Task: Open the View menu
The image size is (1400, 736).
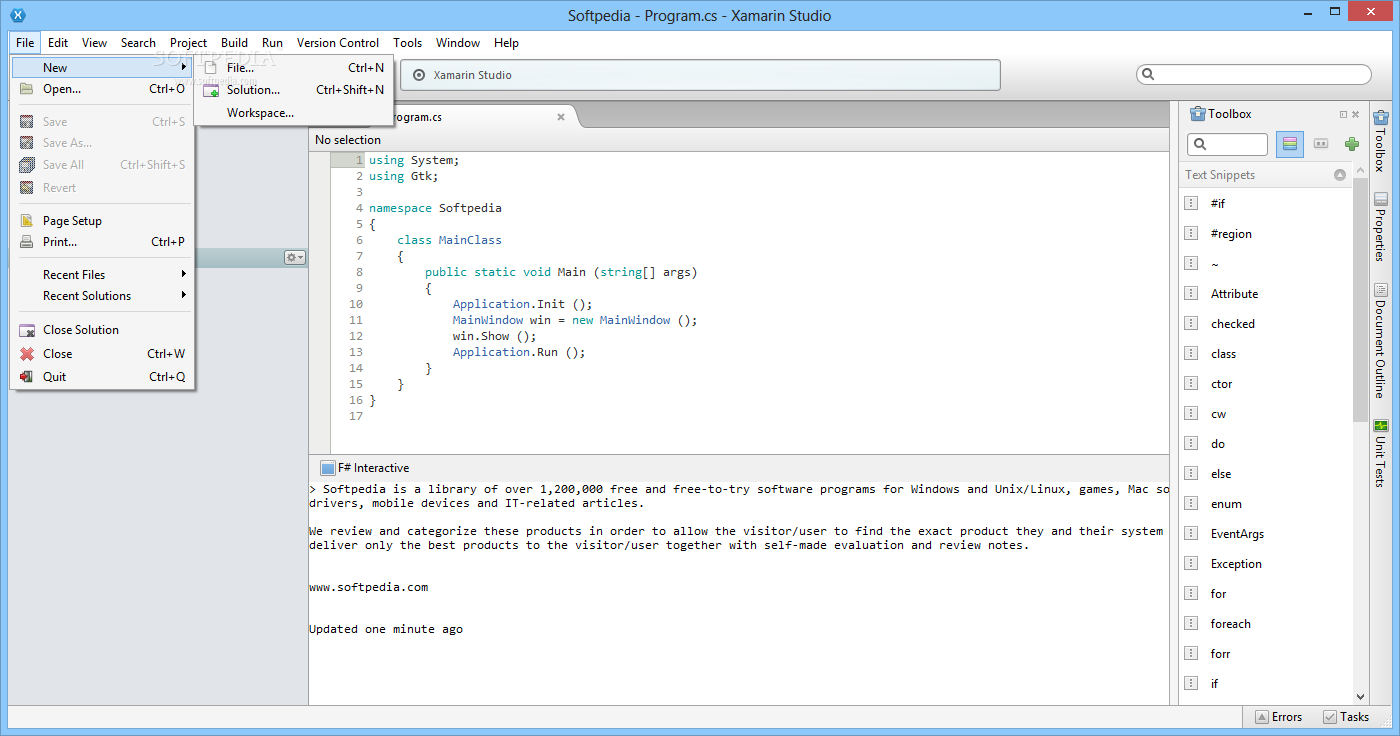Action: pyautogui.click(x=94, y=43)
